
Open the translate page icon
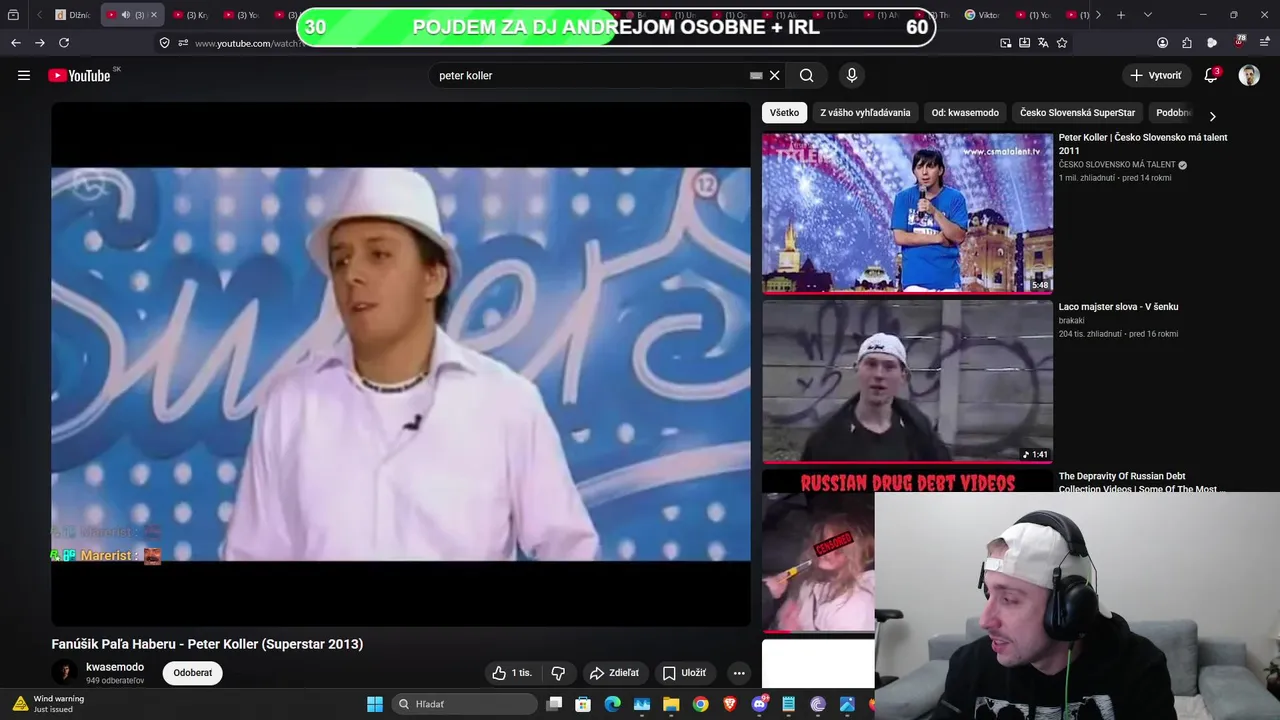pyautogui.click(x=1043, y=43)
